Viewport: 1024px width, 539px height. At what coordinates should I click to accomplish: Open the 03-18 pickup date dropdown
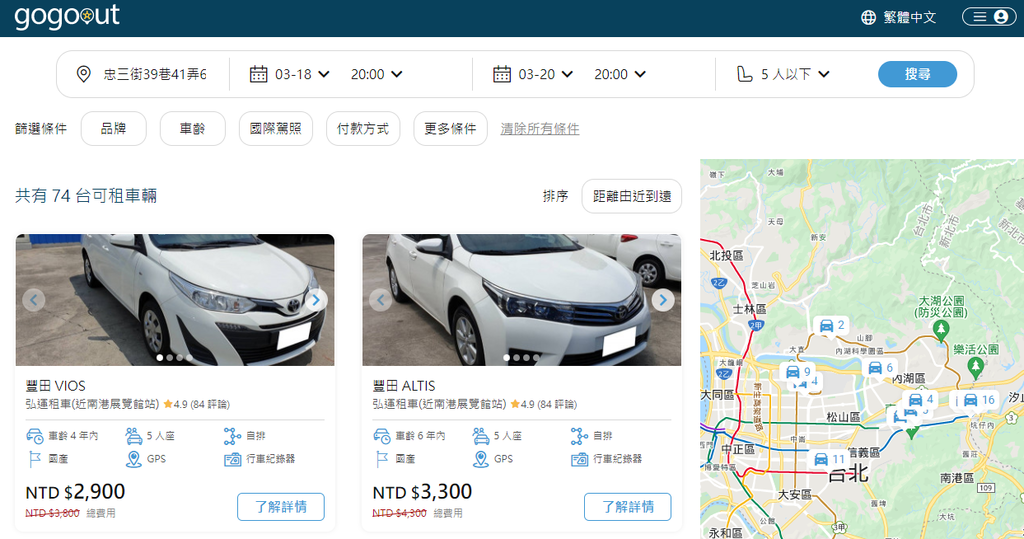[x=302, y=74]
